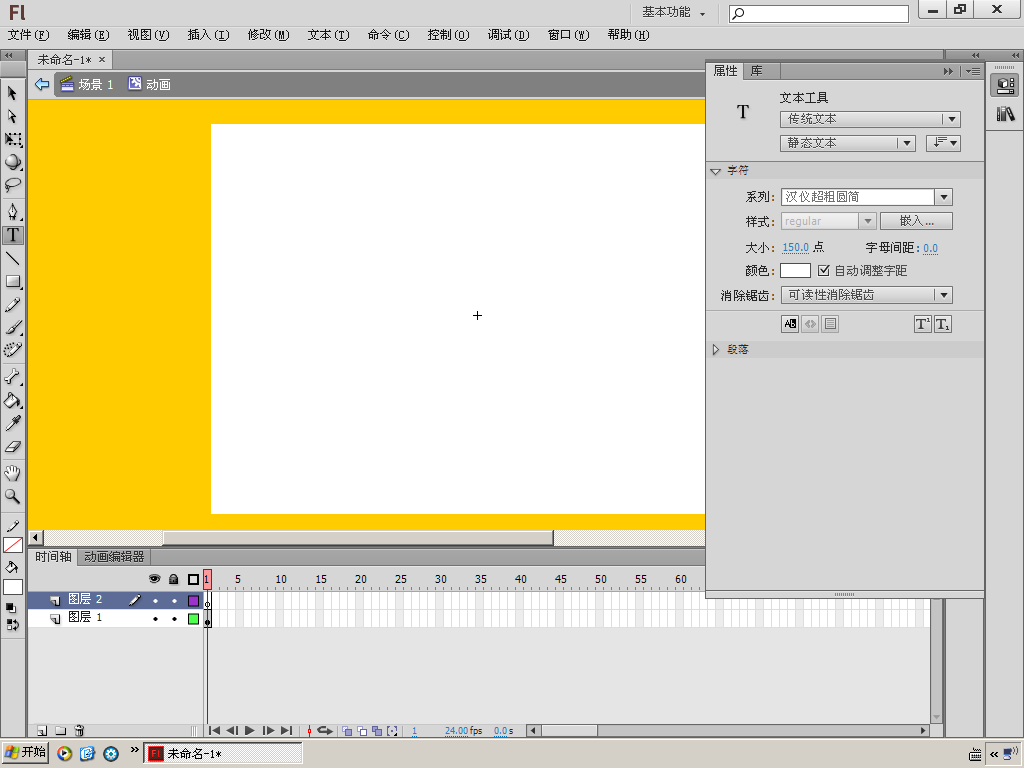Click the 嵌入... button
This screenshot has width=1024, height=768.
coord(916,221)
